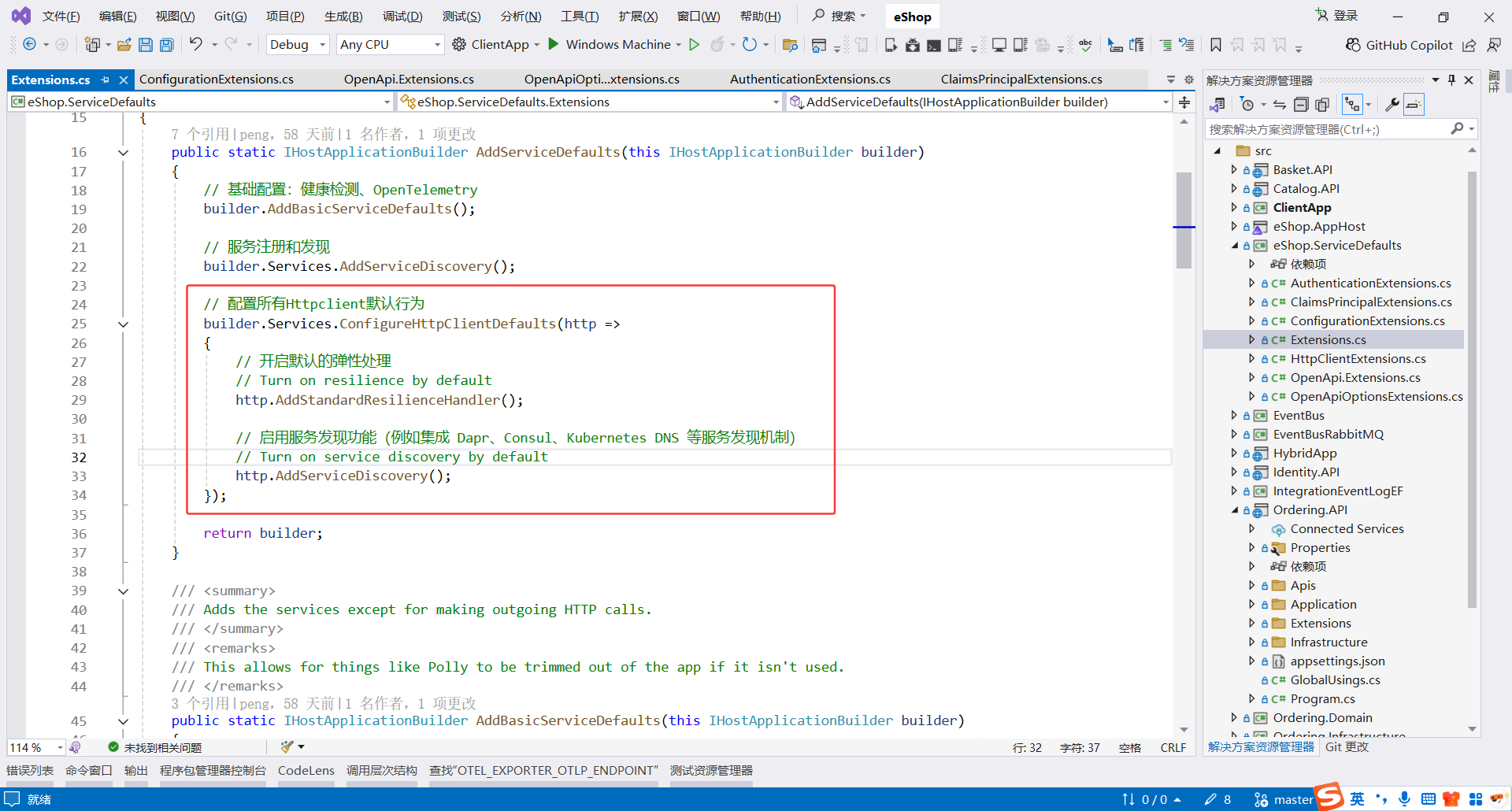Toggle the Sogou English input mode indicator
The width and height of the screenshot is (1512, 811).
(1358, 799)
